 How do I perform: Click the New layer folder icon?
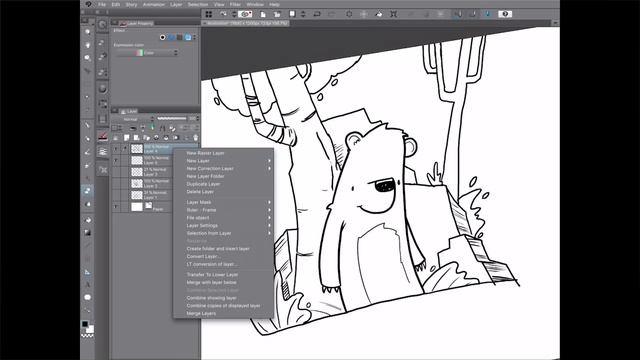(x=146, y=138)
